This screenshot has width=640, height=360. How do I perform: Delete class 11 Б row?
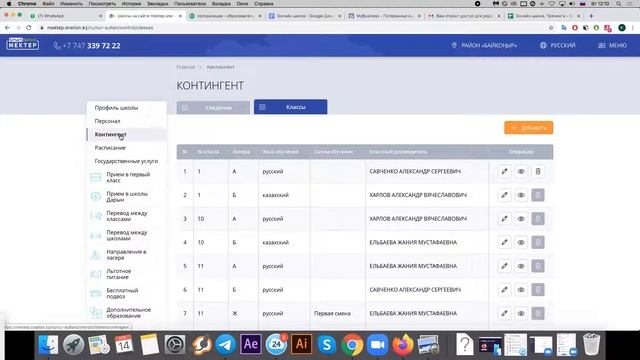tap(538, 290)
